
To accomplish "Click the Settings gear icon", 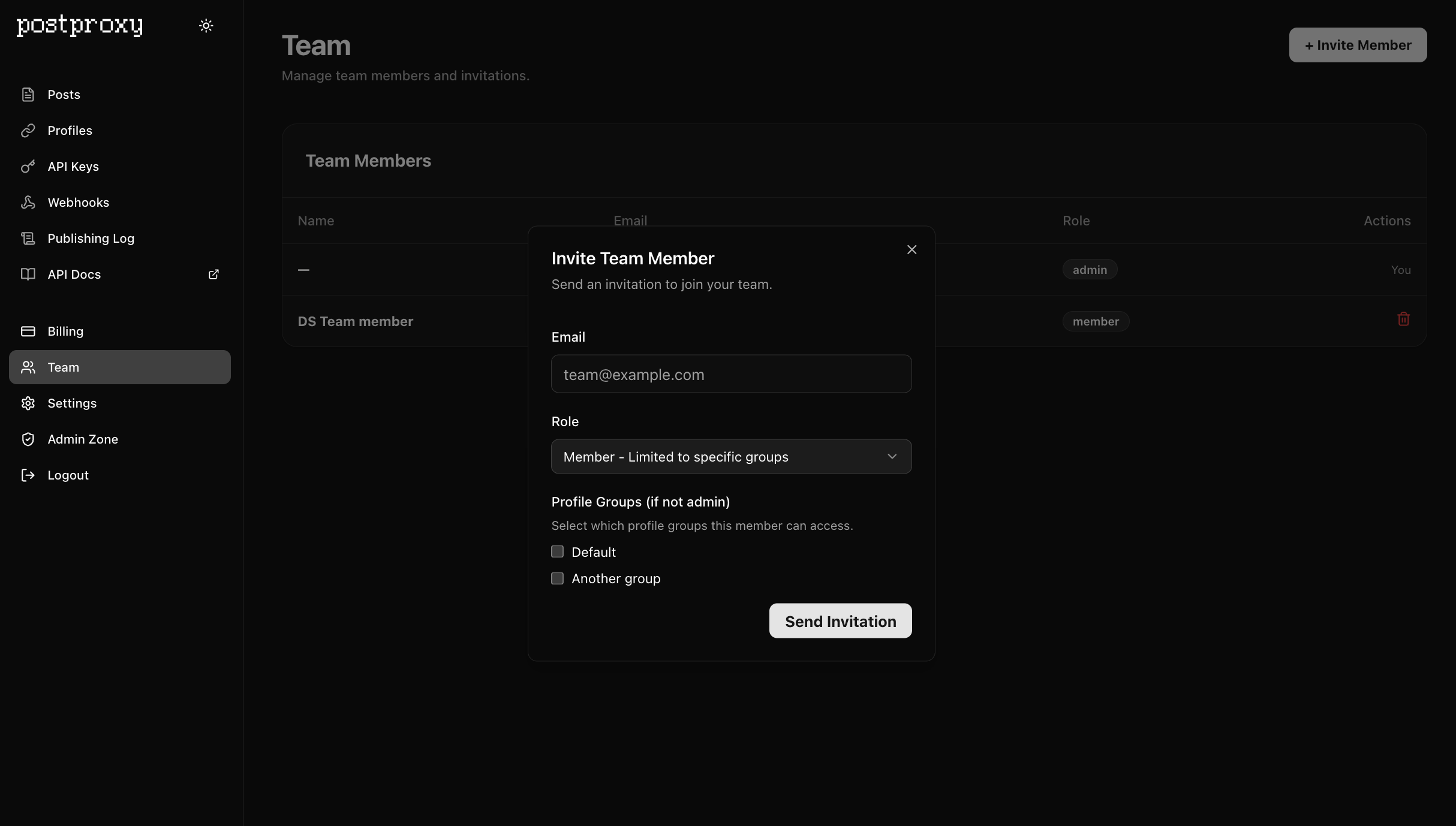I will [28, 403].
